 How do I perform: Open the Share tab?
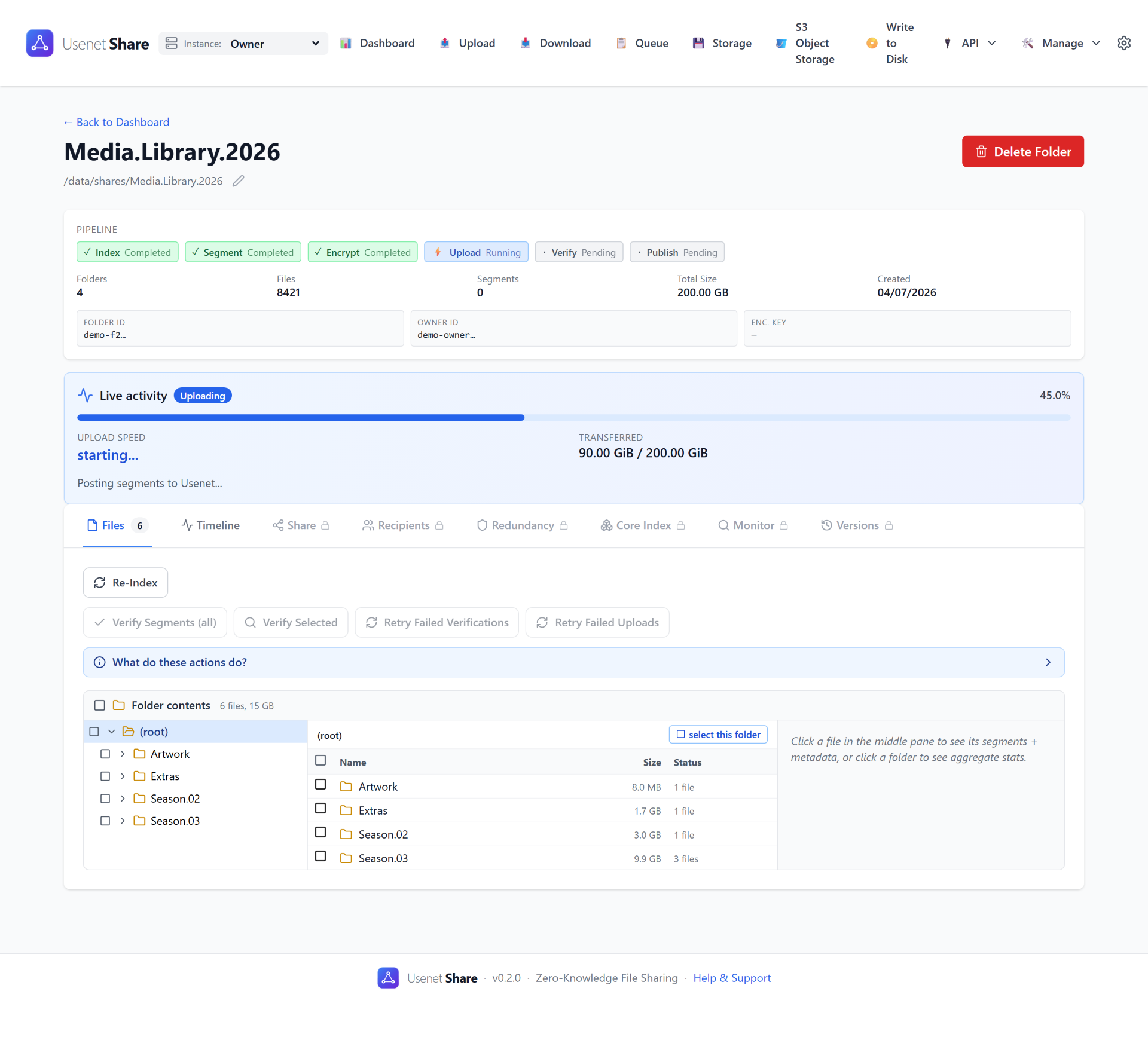point(301,525)
